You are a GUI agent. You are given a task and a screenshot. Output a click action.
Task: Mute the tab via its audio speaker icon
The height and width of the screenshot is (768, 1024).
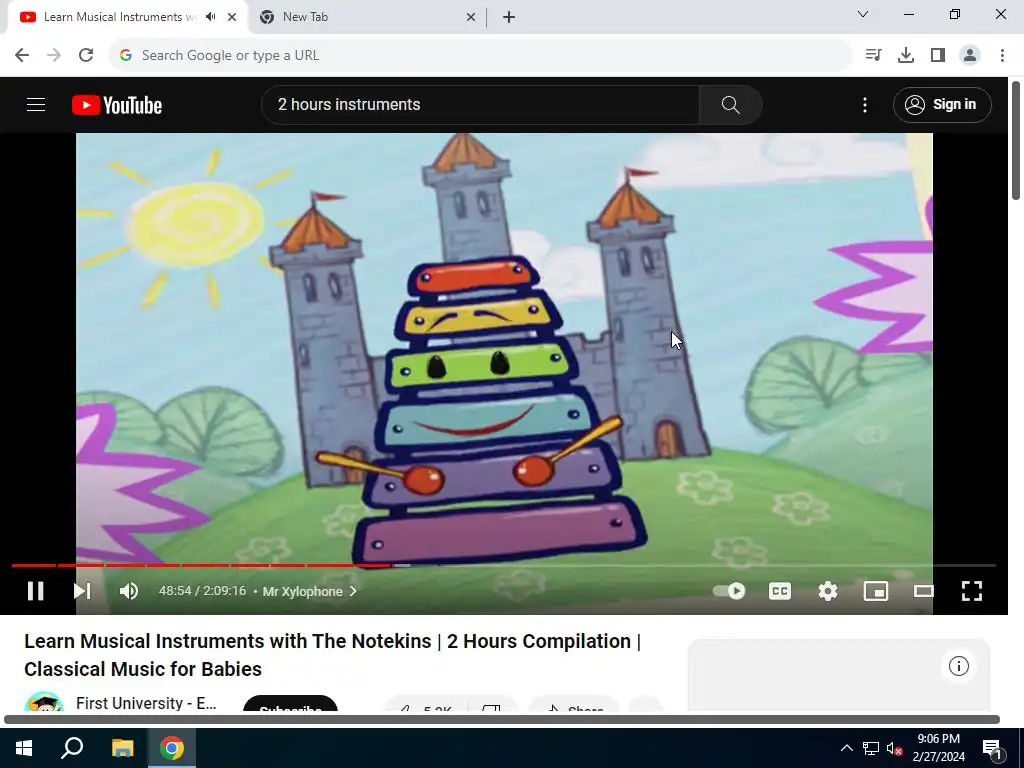210,17
